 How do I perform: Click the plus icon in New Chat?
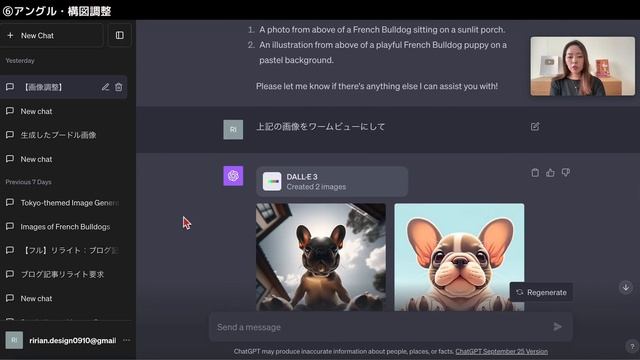[10, 36]
